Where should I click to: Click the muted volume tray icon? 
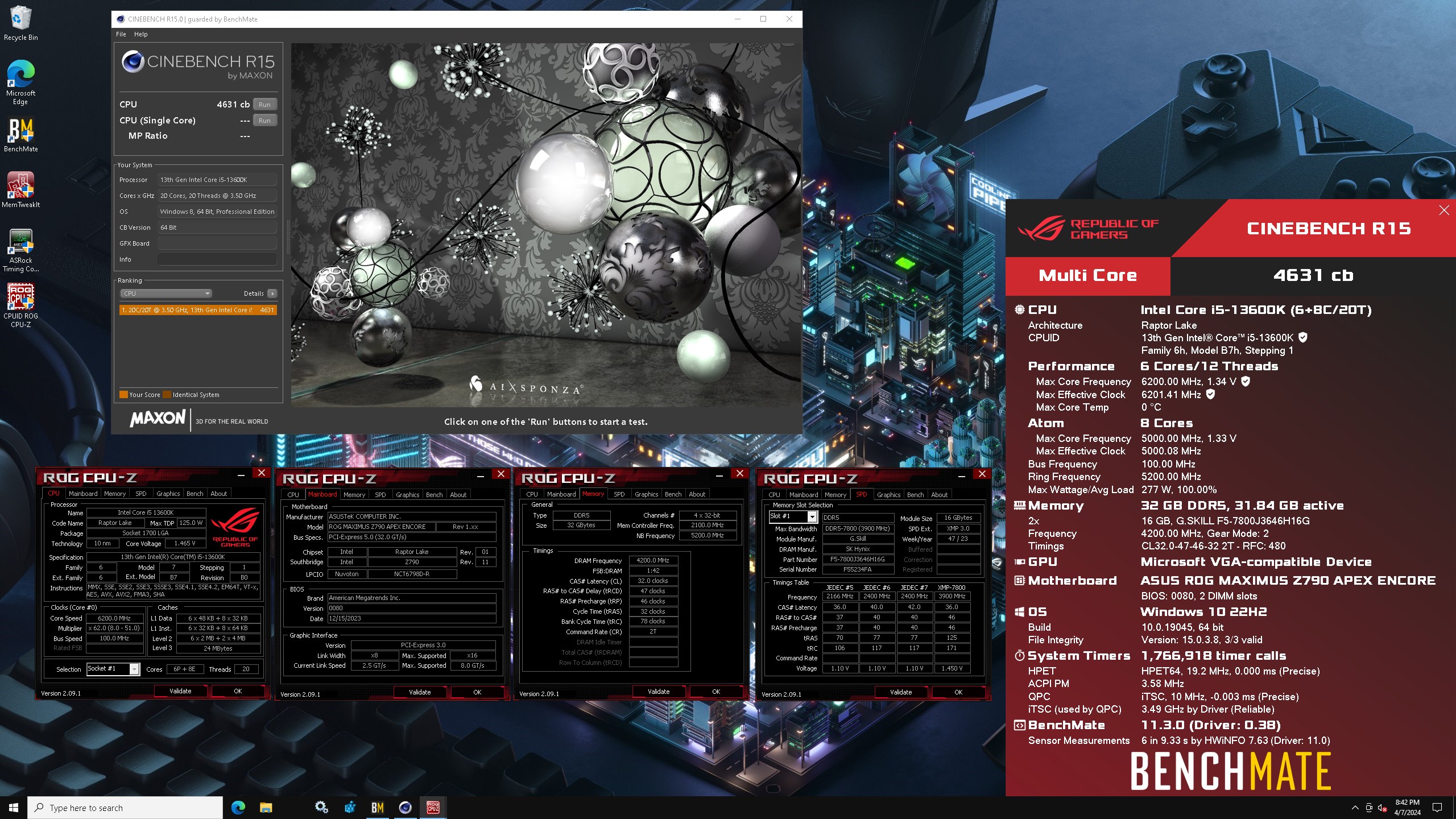pos(1383,808)
